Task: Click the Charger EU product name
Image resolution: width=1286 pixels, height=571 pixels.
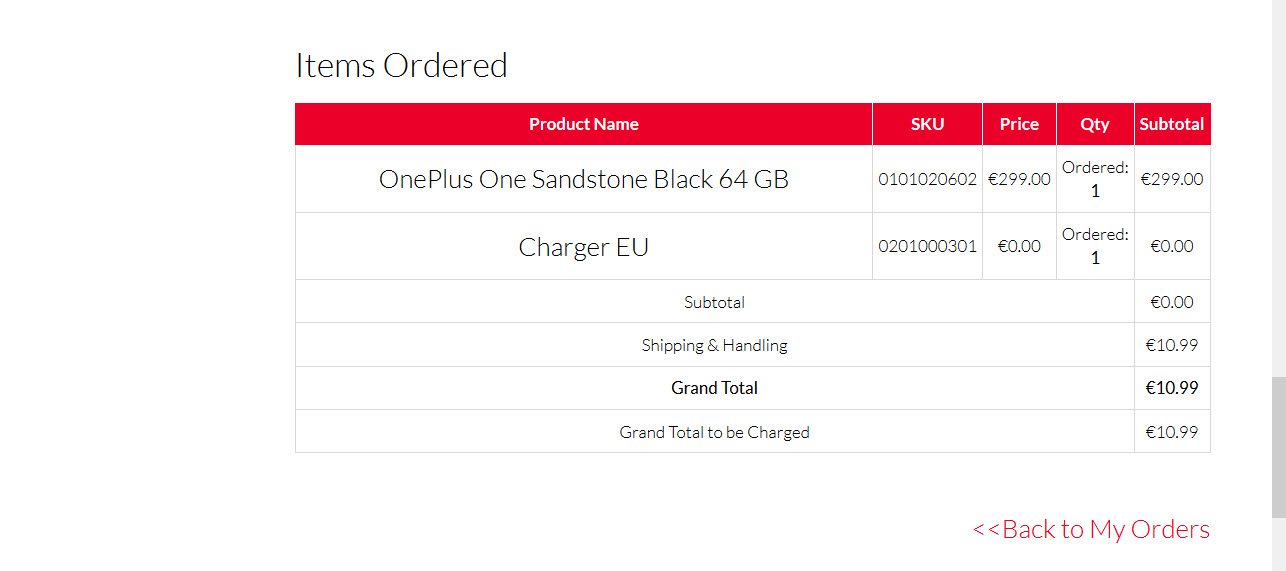Action: (583, 247)
